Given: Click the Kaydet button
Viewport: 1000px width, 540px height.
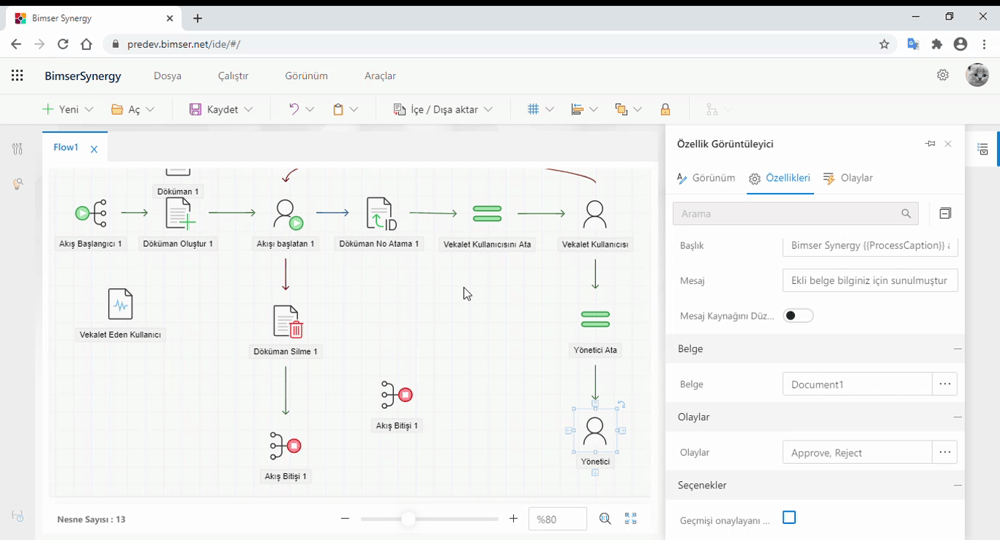Looking at the screenshot, I should click(x=214, y=110).
